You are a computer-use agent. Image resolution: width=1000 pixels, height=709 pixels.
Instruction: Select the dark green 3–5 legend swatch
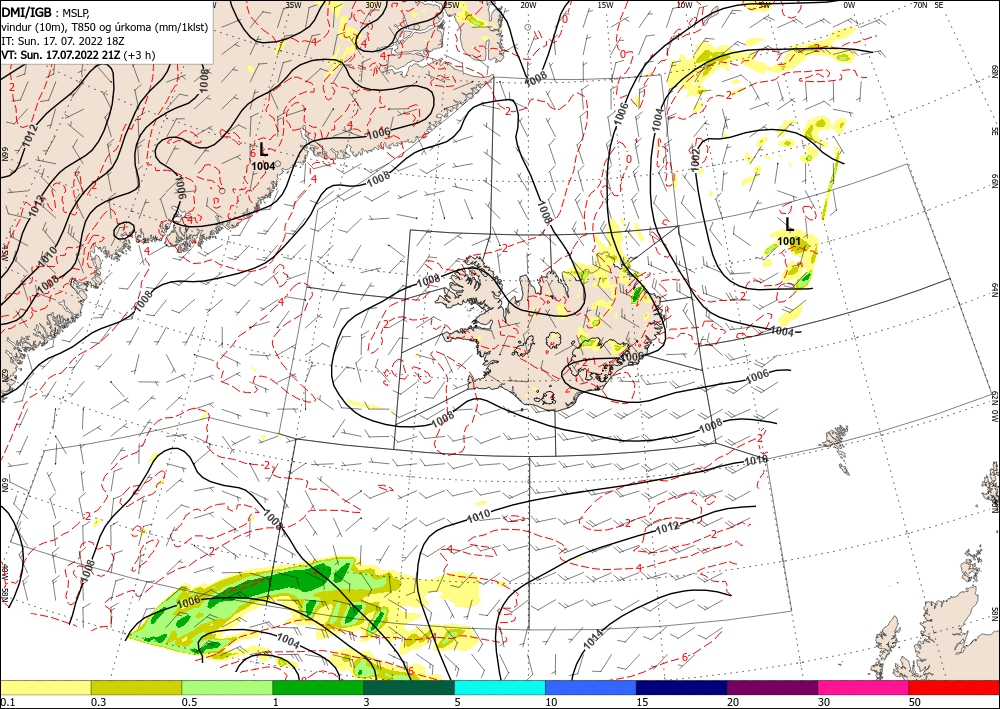(x=409, y=687)
